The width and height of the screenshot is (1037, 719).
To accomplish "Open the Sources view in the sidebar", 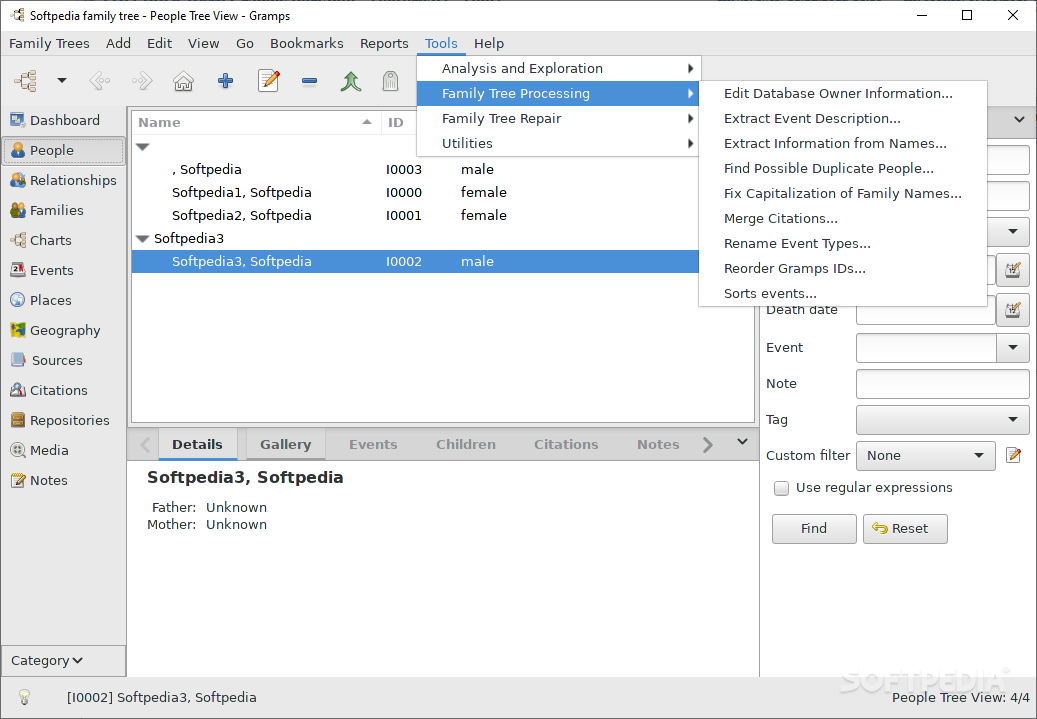I will pos(63,360).
